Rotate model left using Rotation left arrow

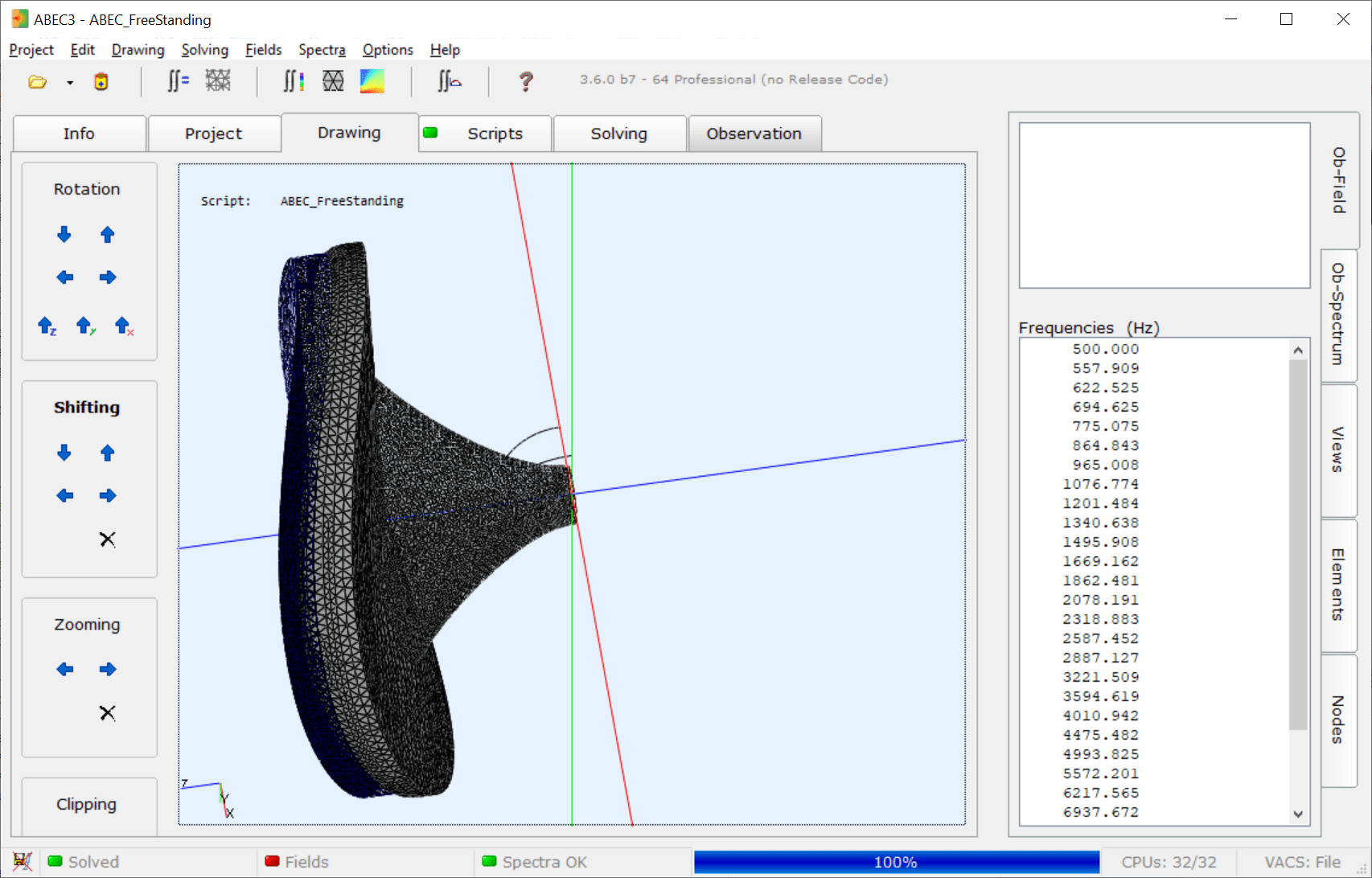65,277
